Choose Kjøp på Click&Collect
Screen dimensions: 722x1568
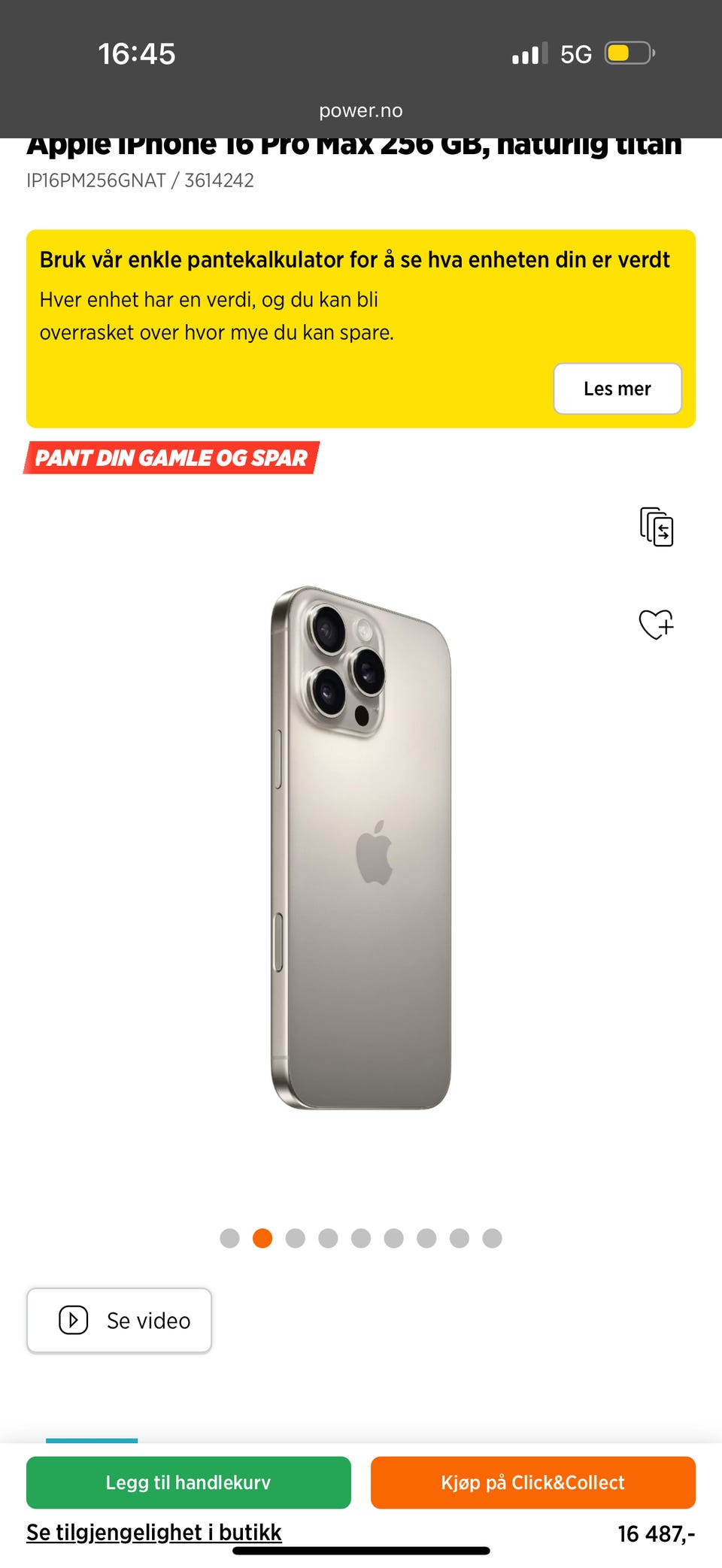(532, 1482)
